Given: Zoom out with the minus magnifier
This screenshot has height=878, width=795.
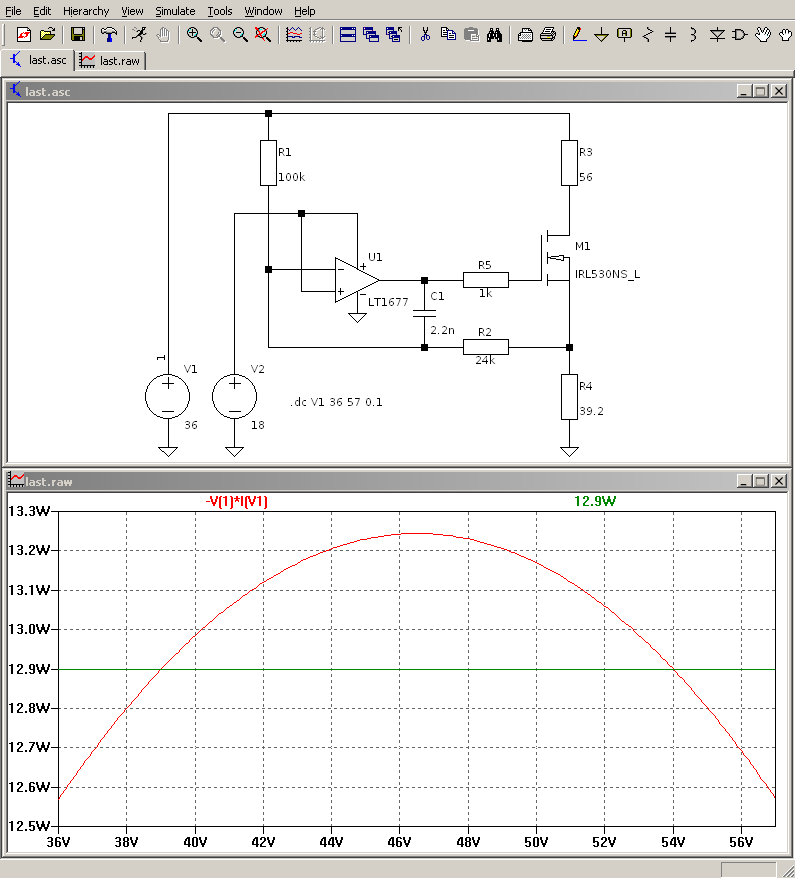Looking at the screenshot, I should pyautogui.click(x=240, y=35).
